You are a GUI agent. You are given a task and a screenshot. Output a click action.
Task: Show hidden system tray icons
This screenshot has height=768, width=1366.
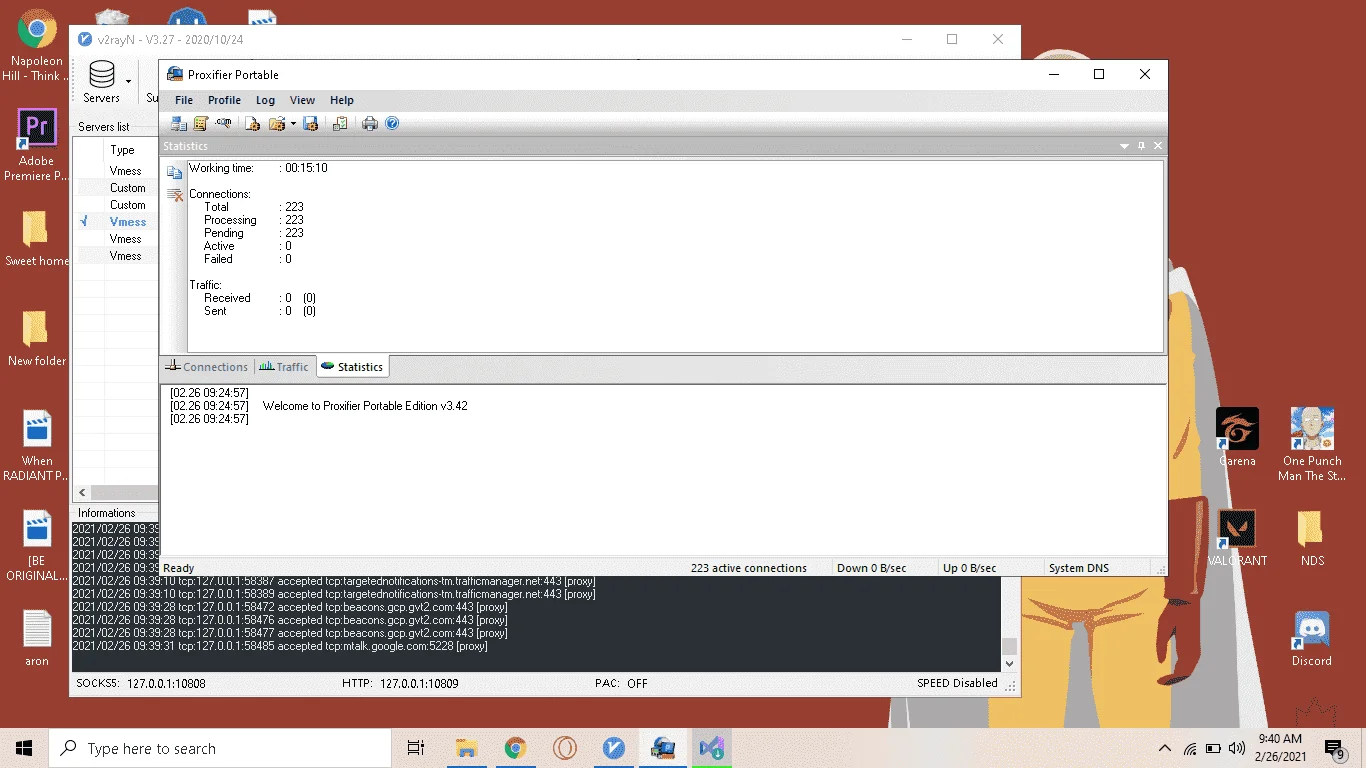point(1164,748)
